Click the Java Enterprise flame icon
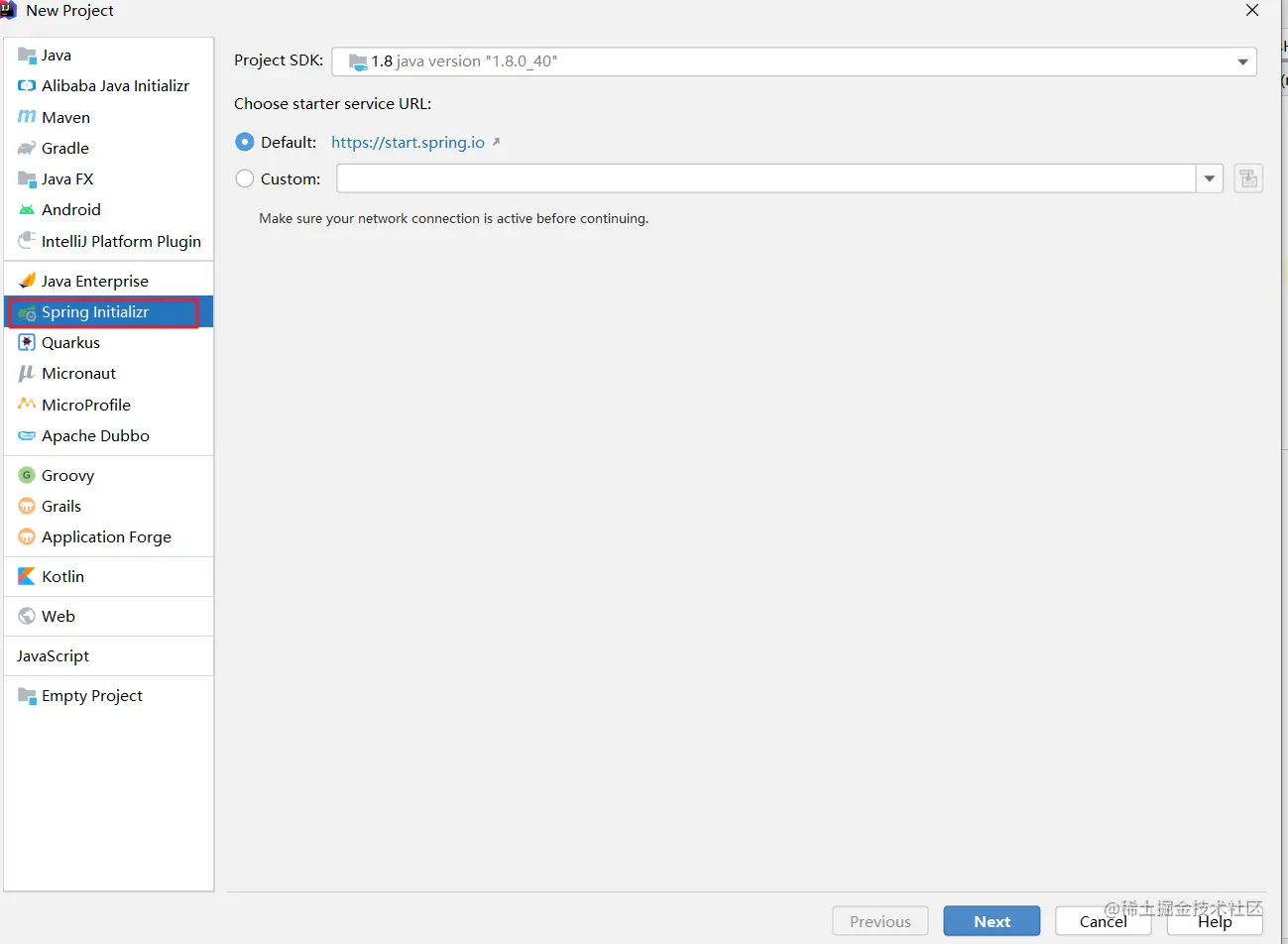 (27, 281)
